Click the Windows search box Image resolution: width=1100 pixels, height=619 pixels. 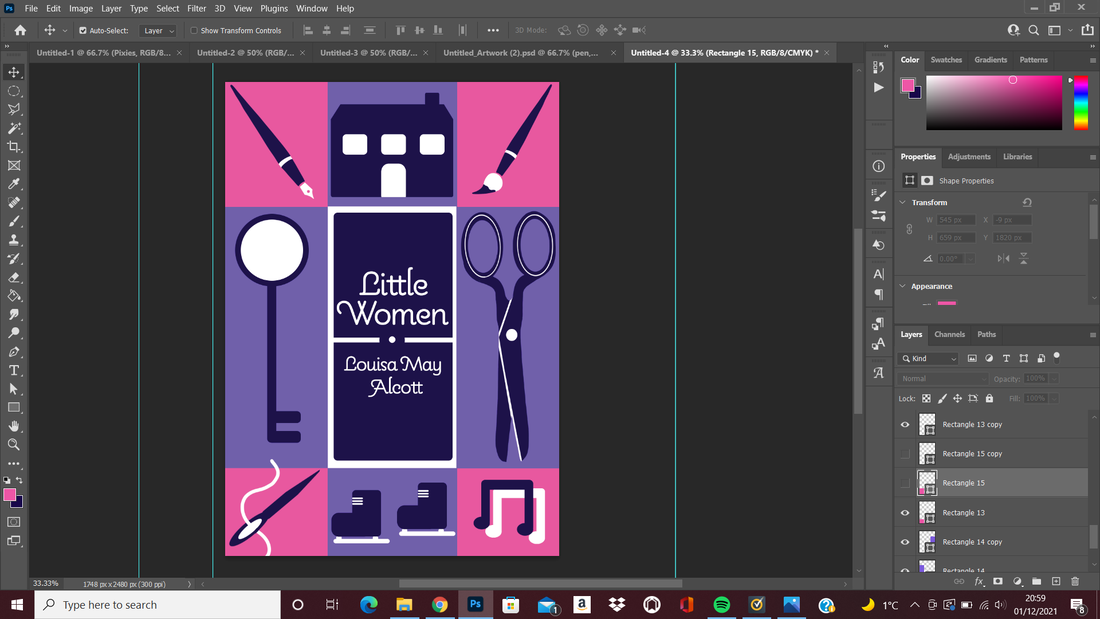coord(158,605)
